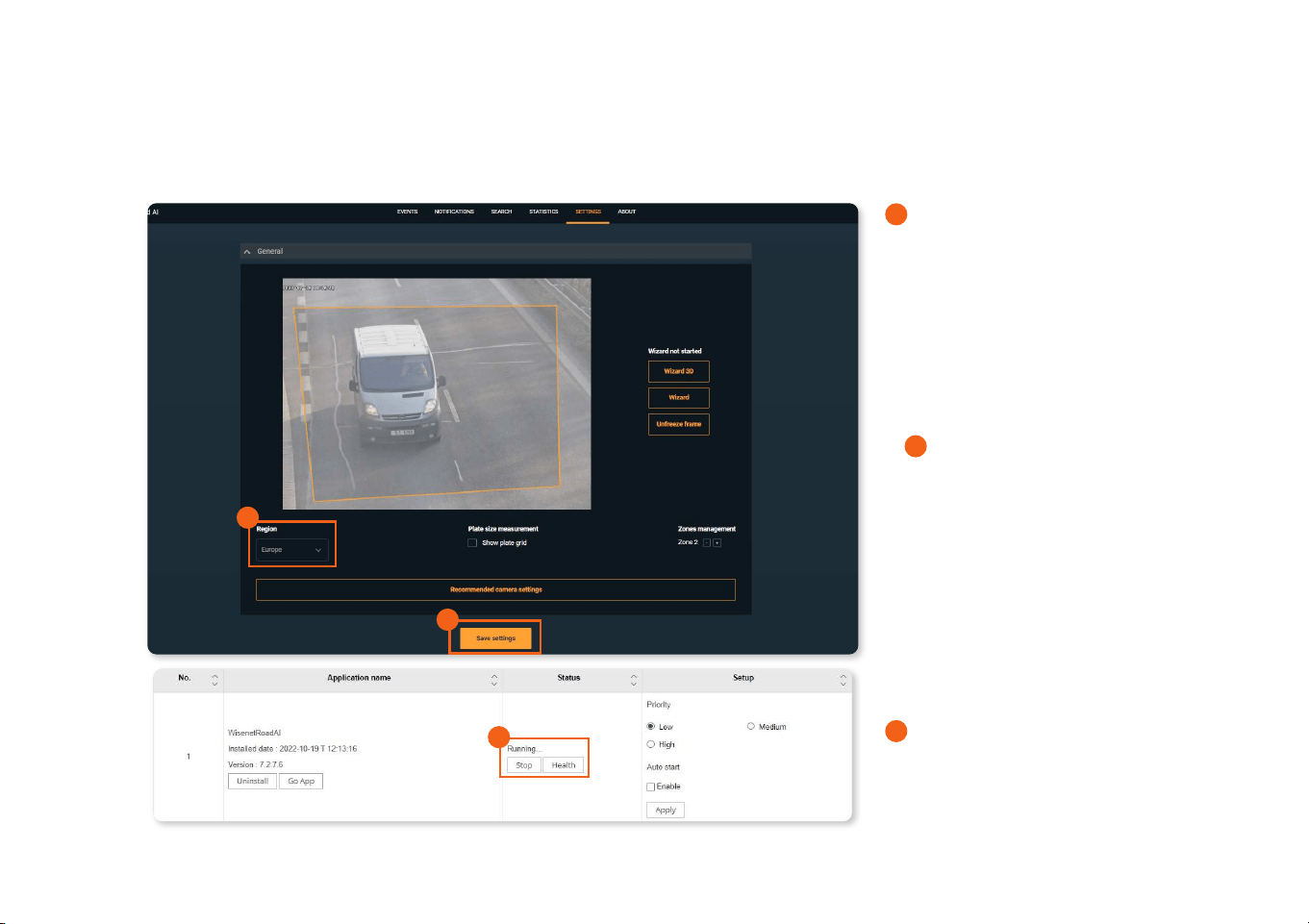
Task: Sort the Status column arrows
Action: tap(634, 680)
